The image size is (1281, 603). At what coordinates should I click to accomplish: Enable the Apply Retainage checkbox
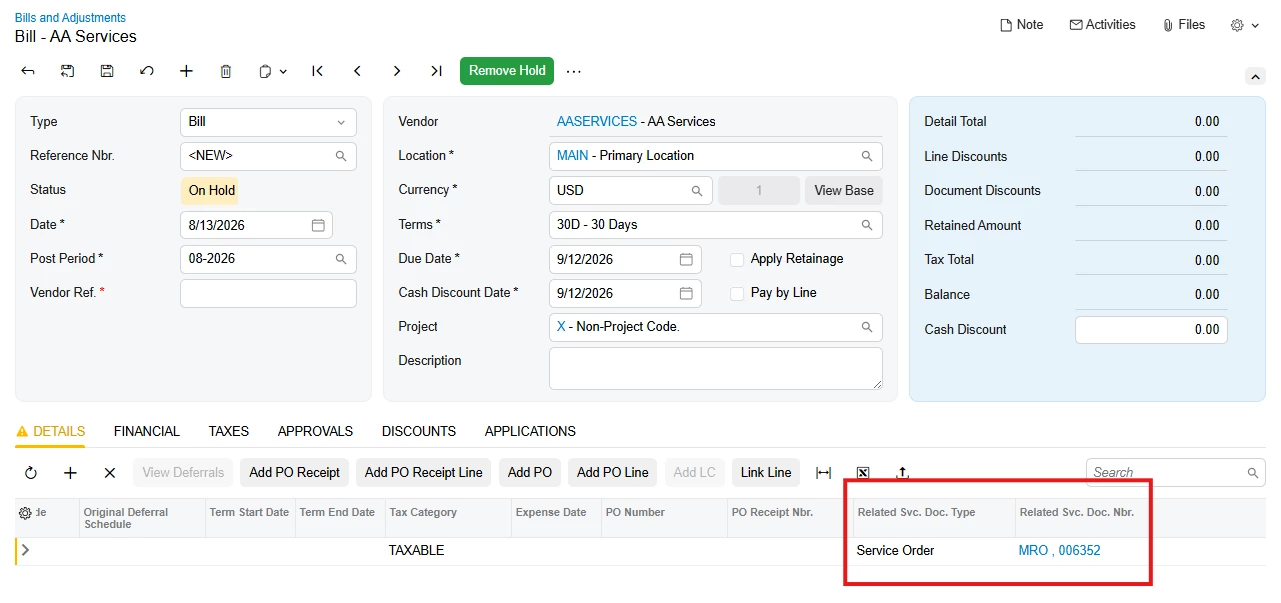(x=737, y=259)
